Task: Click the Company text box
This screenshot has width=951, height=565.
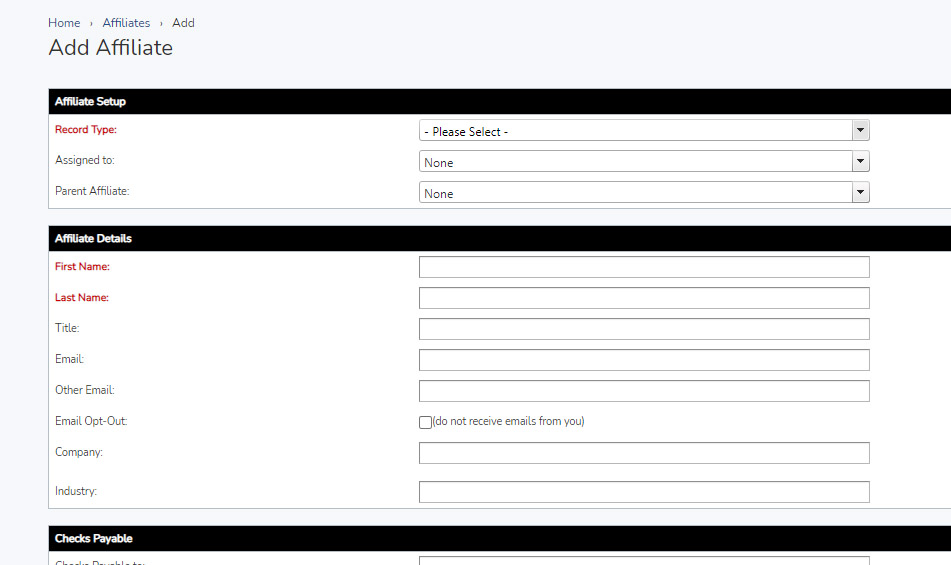Action: 643,453
